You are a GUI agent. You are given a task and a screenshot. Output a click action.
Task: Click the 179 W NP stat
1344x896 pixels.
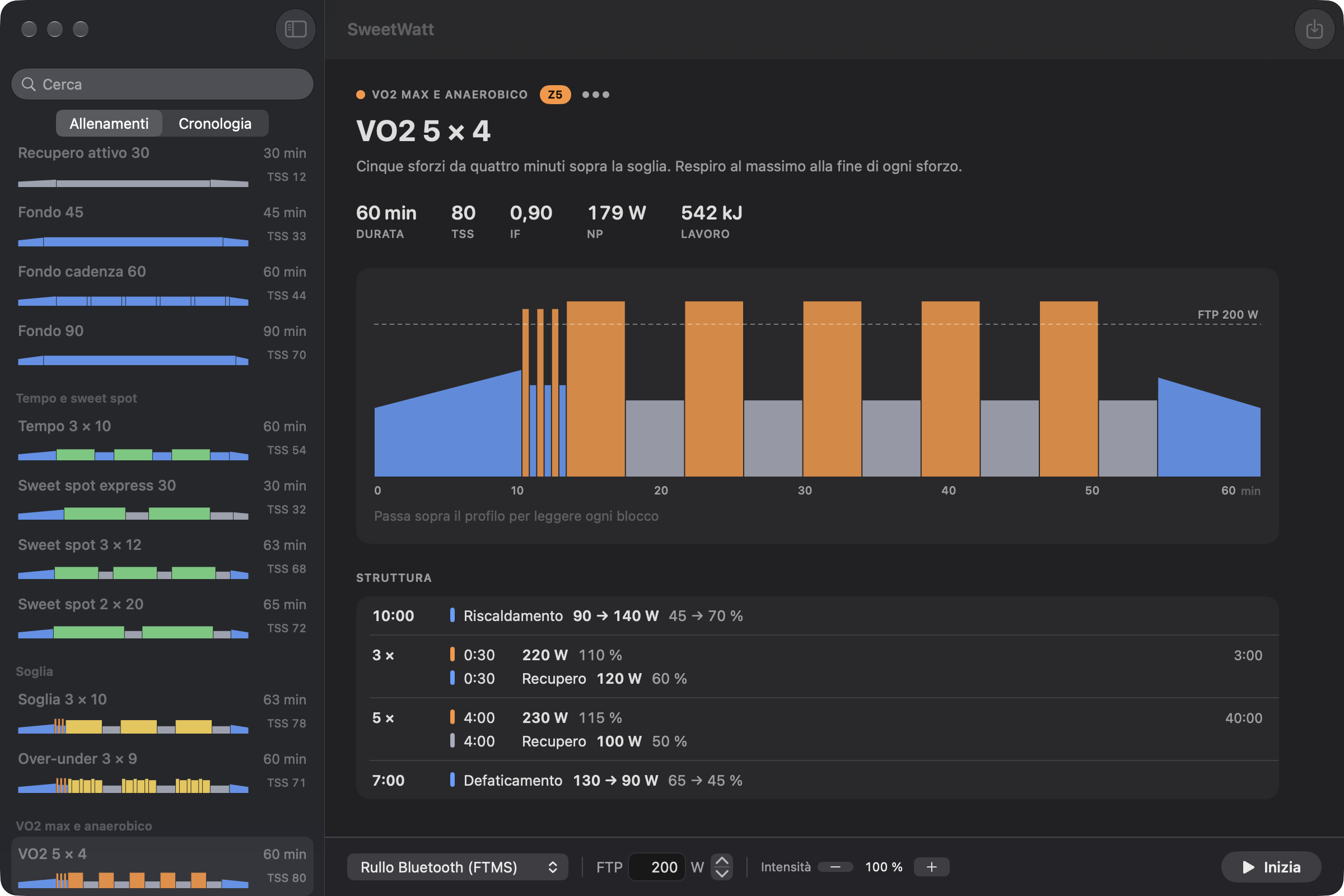click(x=616, y=221)
